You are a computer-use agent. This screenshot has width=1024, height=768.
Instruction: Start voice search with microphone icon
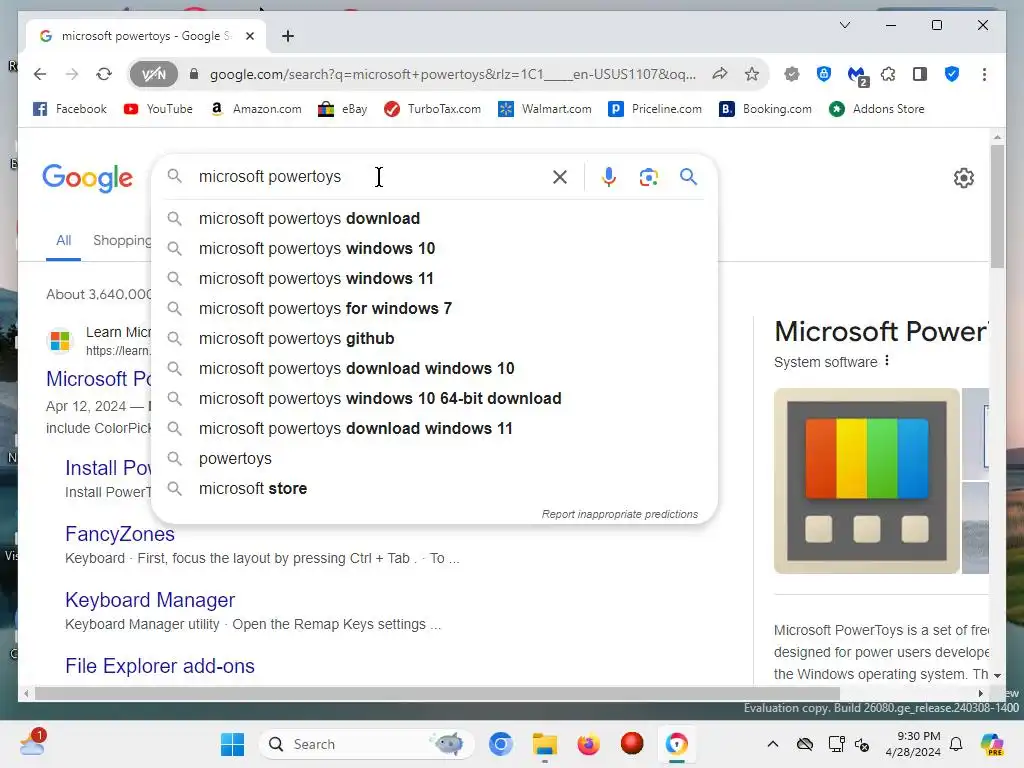pos(609,177)
